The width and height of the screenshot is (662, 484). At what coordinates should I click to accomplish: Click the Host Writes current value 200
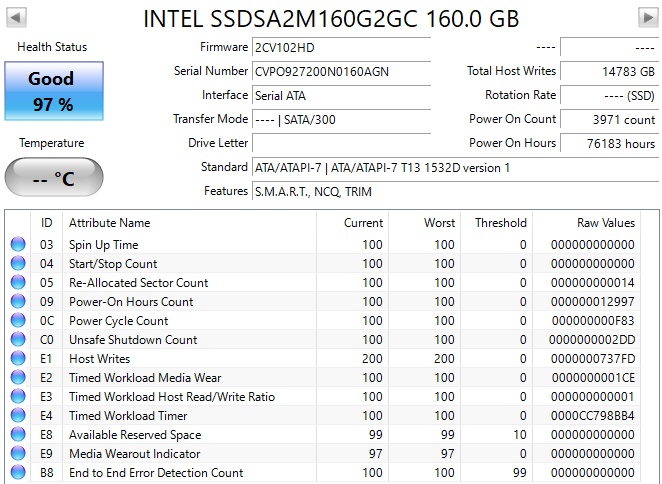click(372, 359)
